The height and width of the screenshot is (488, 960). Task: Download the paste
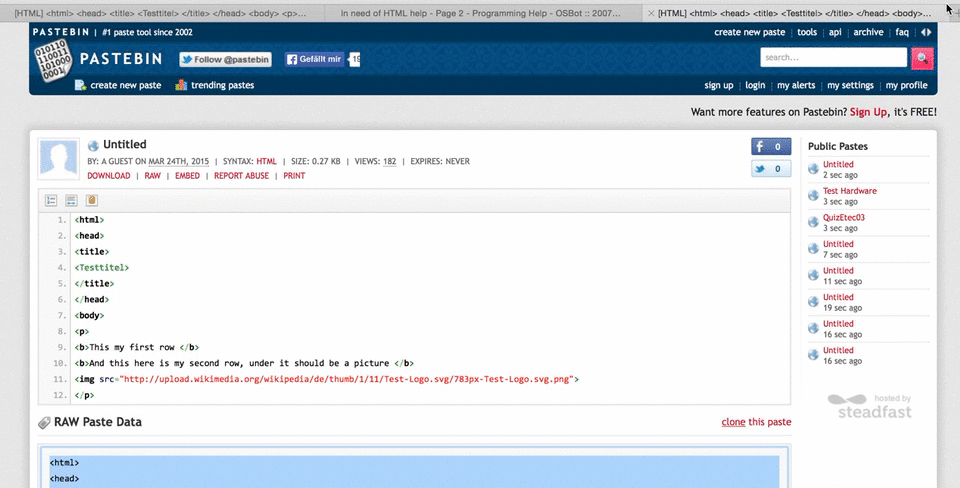click(108, 176)
